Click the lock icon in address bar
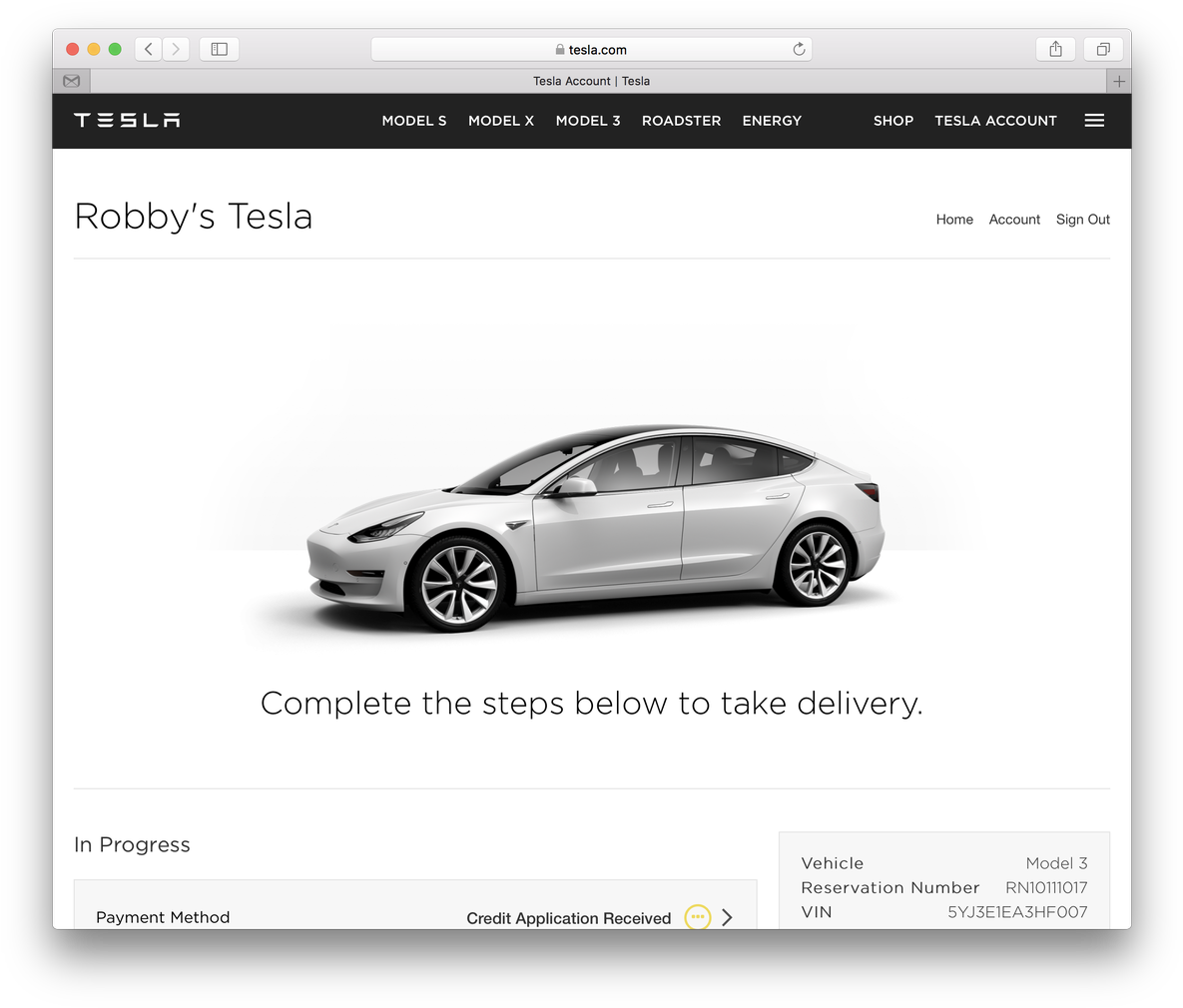This screenshot has width=1183, height=1008. click(x=560, y=49)
